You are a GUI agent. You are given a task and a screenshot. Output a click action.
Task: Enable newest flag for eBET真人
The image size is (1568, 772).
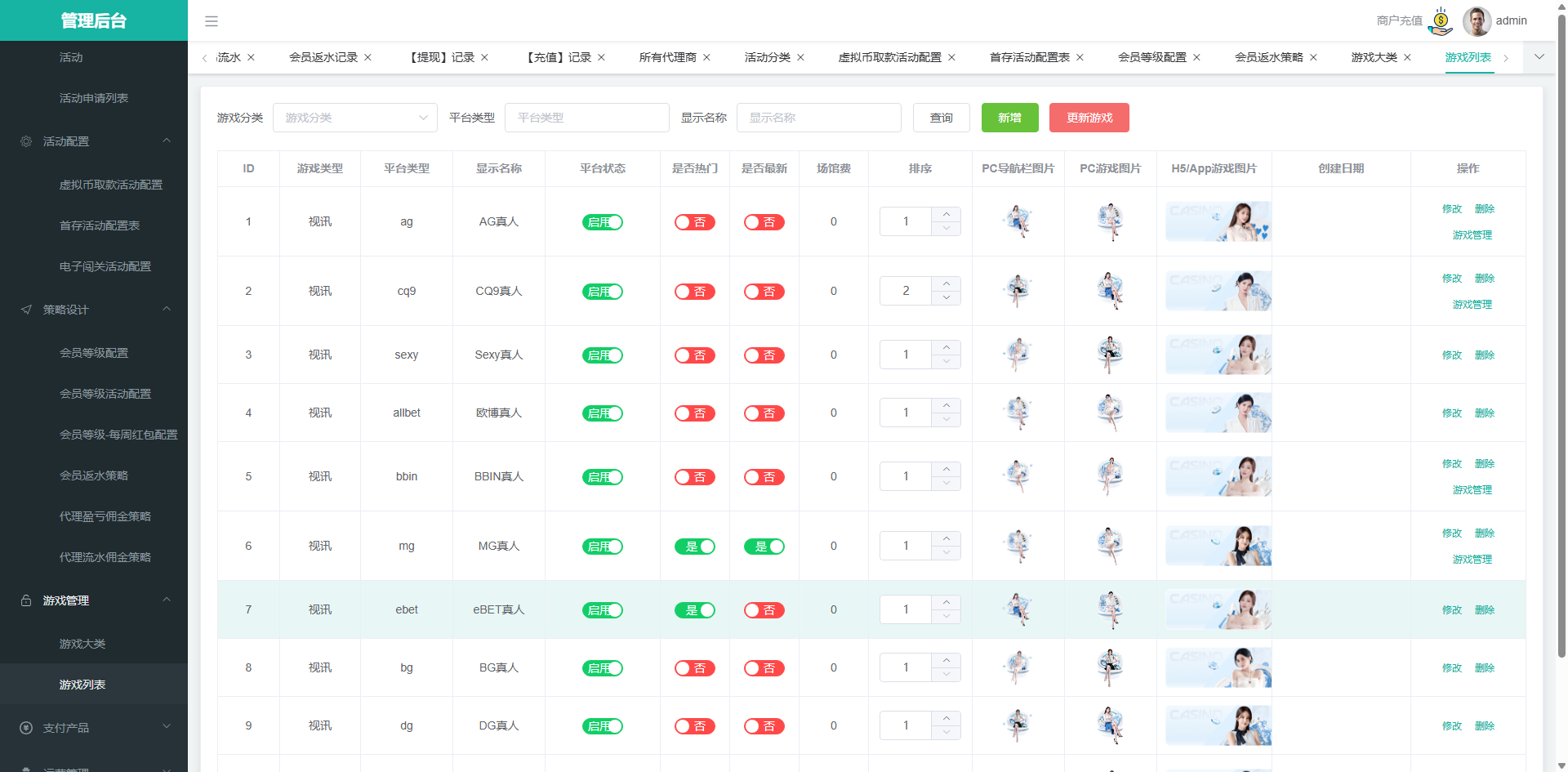pyautogui.click(x=764, y=610)
